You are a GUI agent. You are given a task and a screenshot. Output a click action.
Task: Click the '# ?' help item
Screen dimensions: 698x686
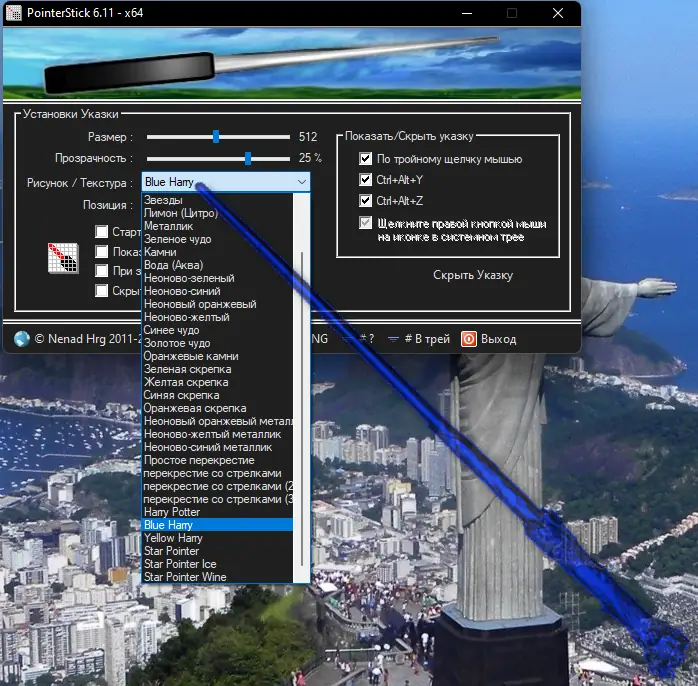click(x=358, y=339)
